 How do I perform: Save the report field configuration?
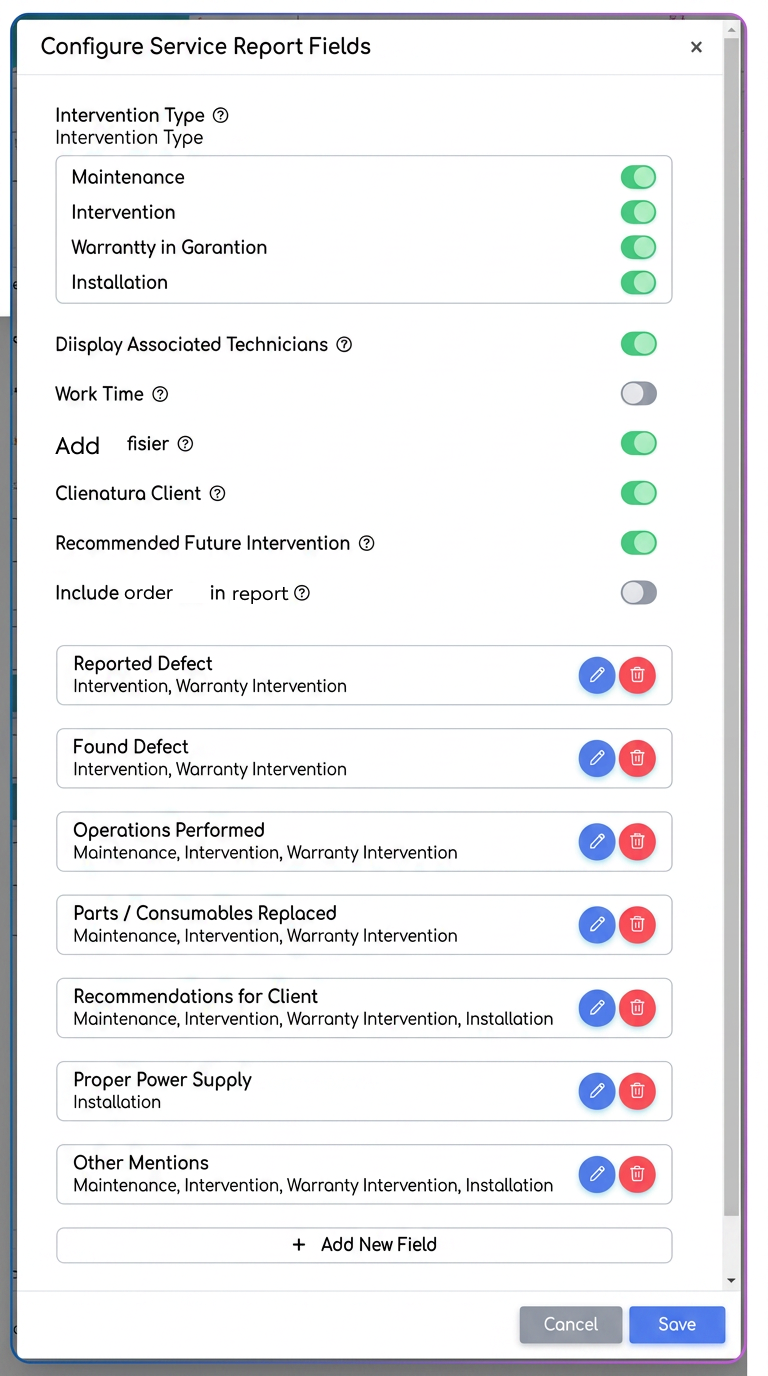coord(677,1324)
